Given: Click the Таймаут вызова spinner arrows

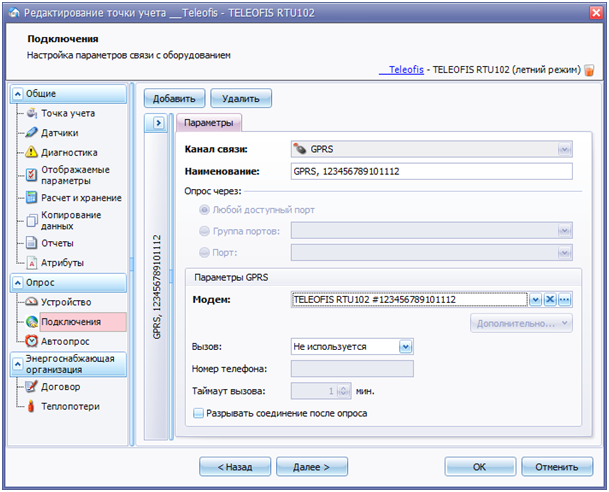Looking at the screenshot, I should (x=343, y=391).
